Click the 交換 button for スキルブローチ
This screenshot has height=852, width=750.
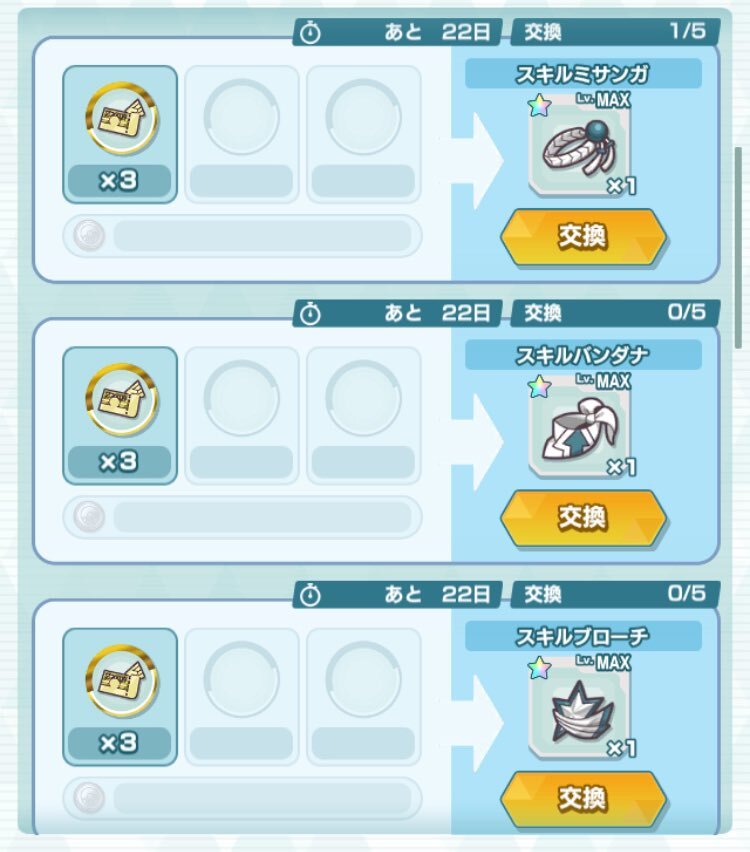point(583,799)
